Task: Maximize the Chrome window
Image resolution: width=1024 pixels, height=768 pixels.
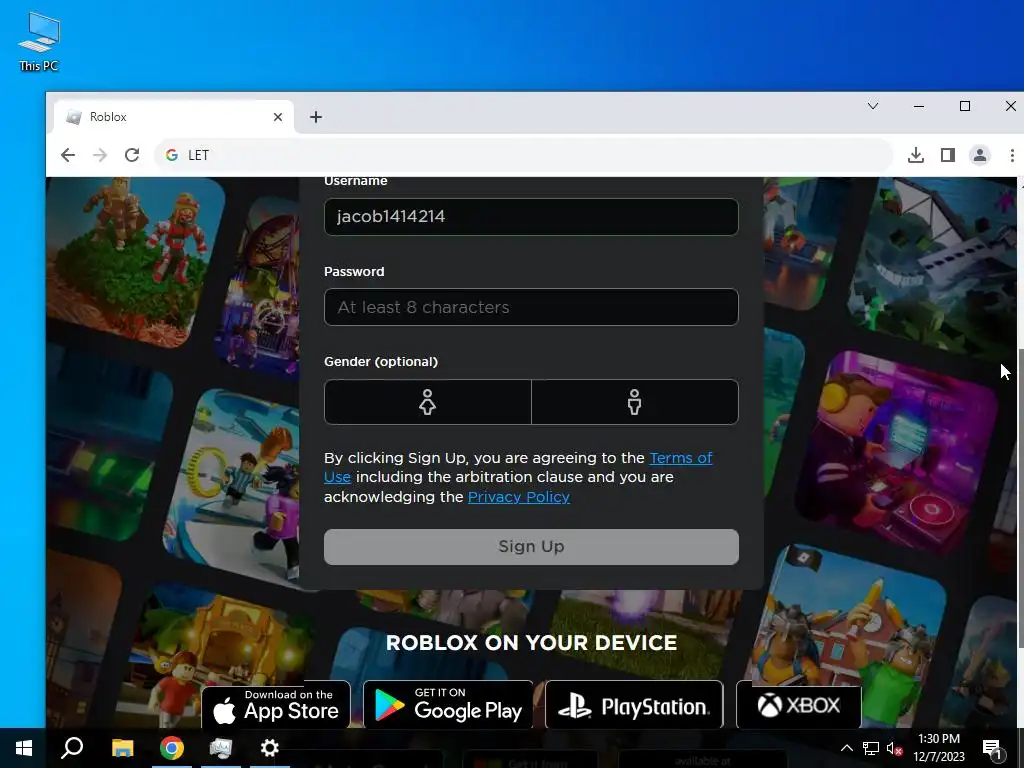Action: tap(965, 106)
